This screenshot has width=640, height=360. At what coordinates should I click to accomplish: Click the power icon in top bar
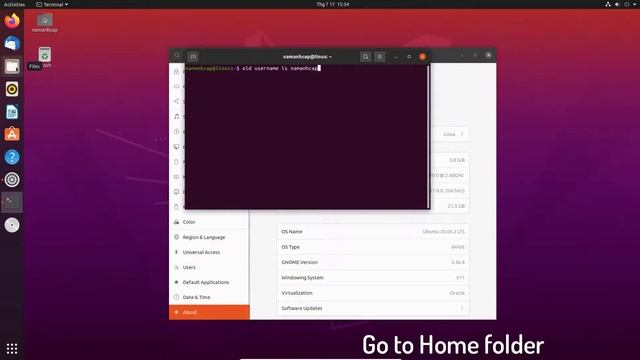pyautogui.click(x=627, y=4)
